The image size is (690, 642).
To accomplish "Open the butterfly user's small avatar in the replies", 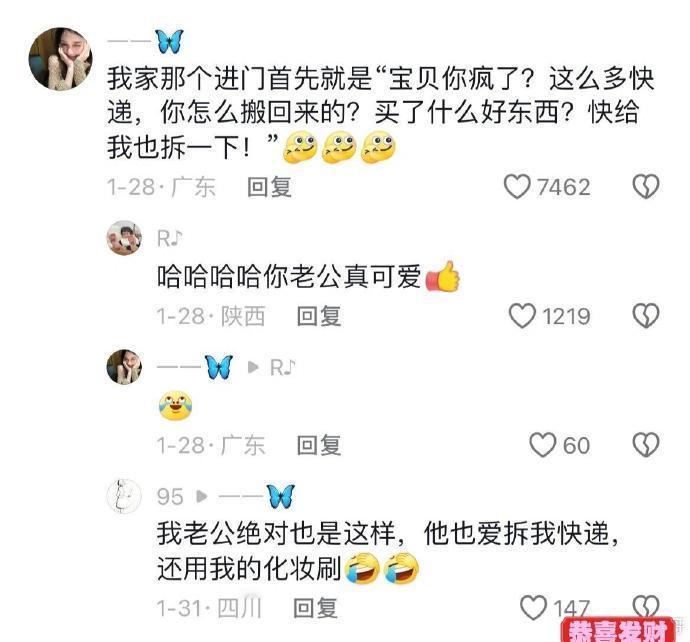I will (125, 367).
